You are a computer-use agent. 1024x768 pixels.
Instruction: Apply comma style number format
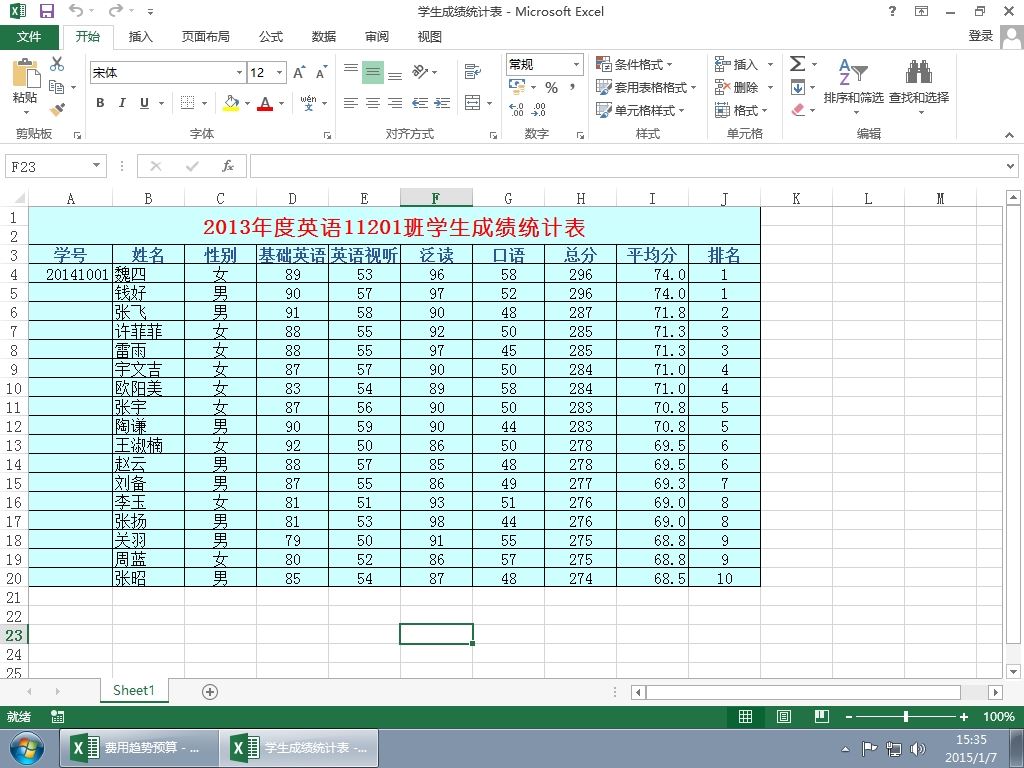[573, 88]
